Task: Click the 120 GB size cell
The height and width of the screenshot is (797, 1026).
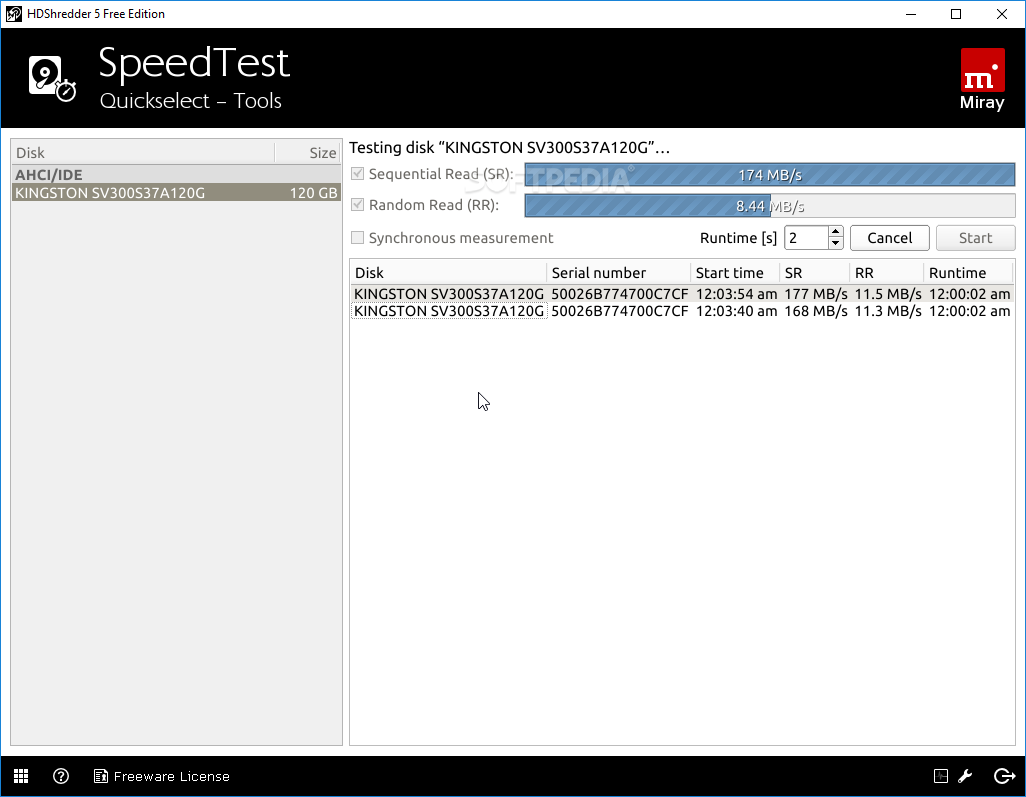Action: [313, 193]
